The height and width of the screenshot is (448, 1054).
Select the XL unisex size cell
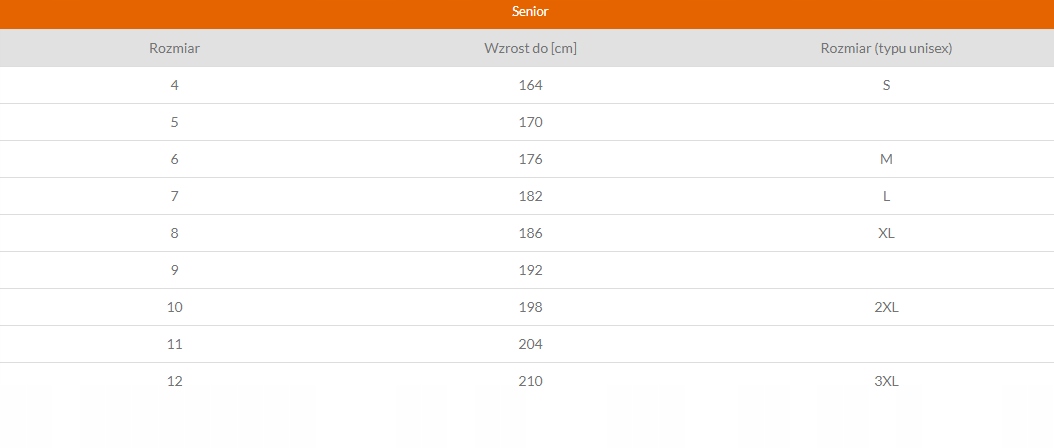click(x=886, y=233)
